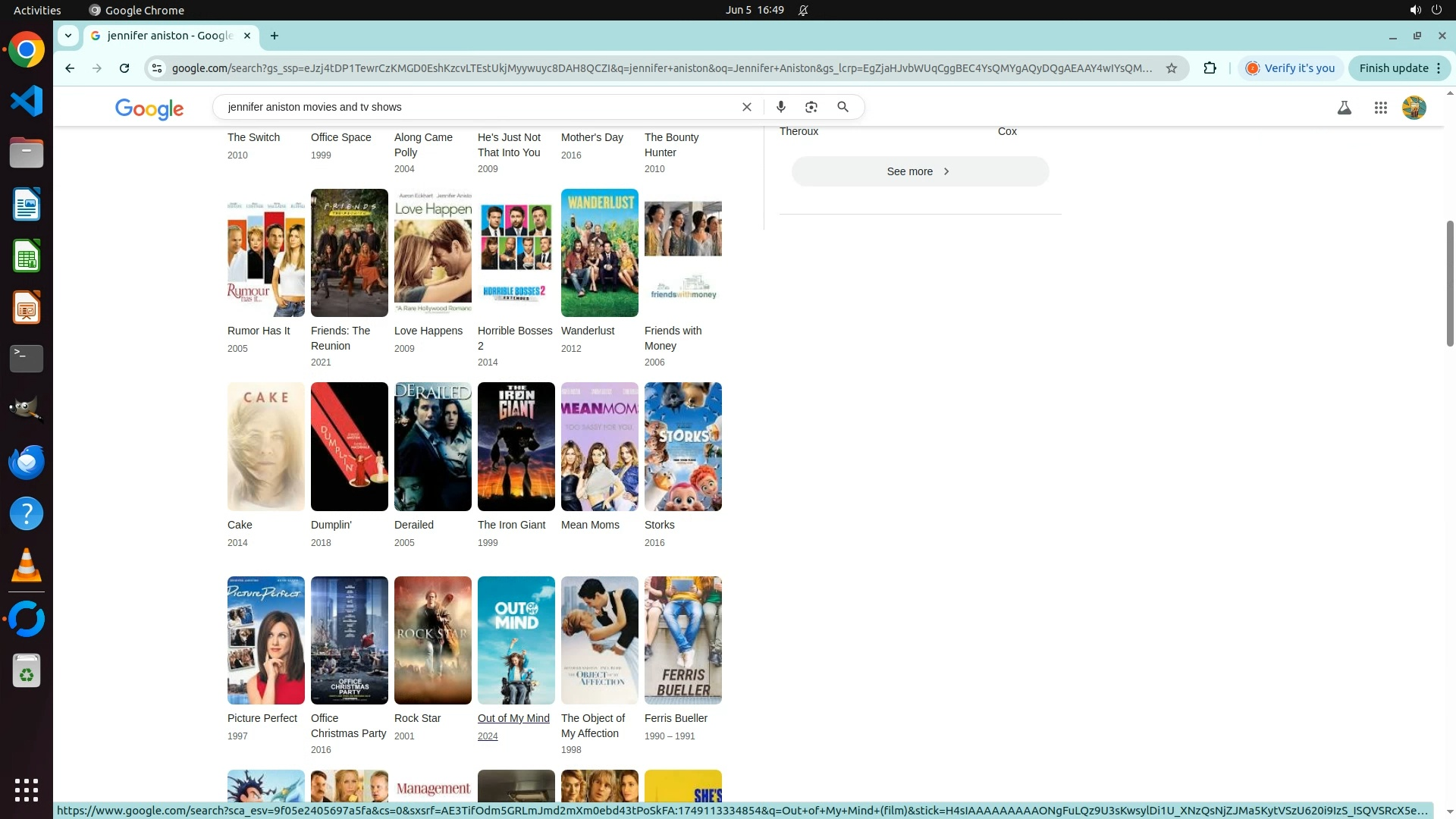The image size is (1456, 819).
Task: Expand the tab search dropdown
Action: tap(68, 36)
